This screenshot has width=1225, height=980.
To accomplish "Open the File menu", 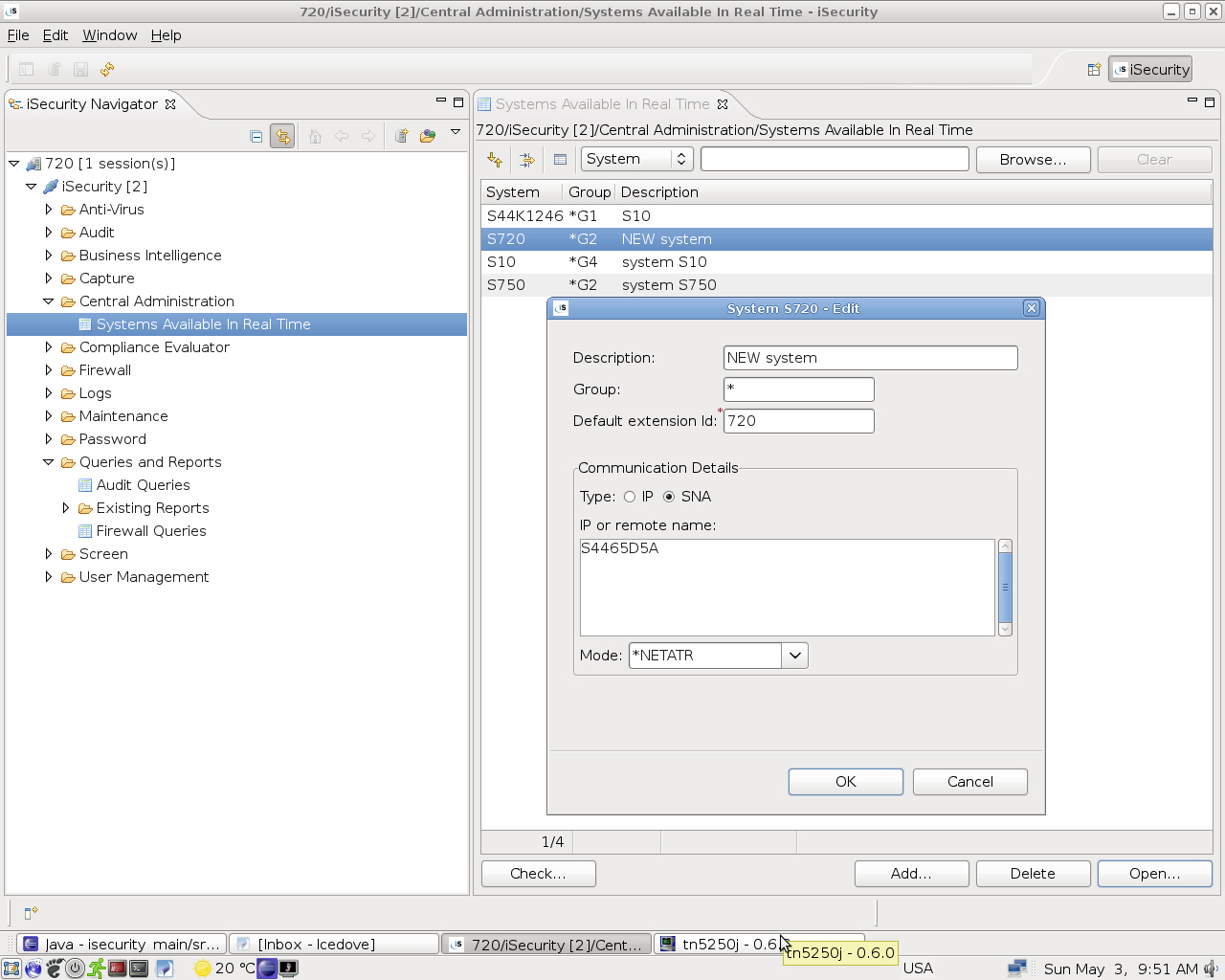I will click(18, 35).
